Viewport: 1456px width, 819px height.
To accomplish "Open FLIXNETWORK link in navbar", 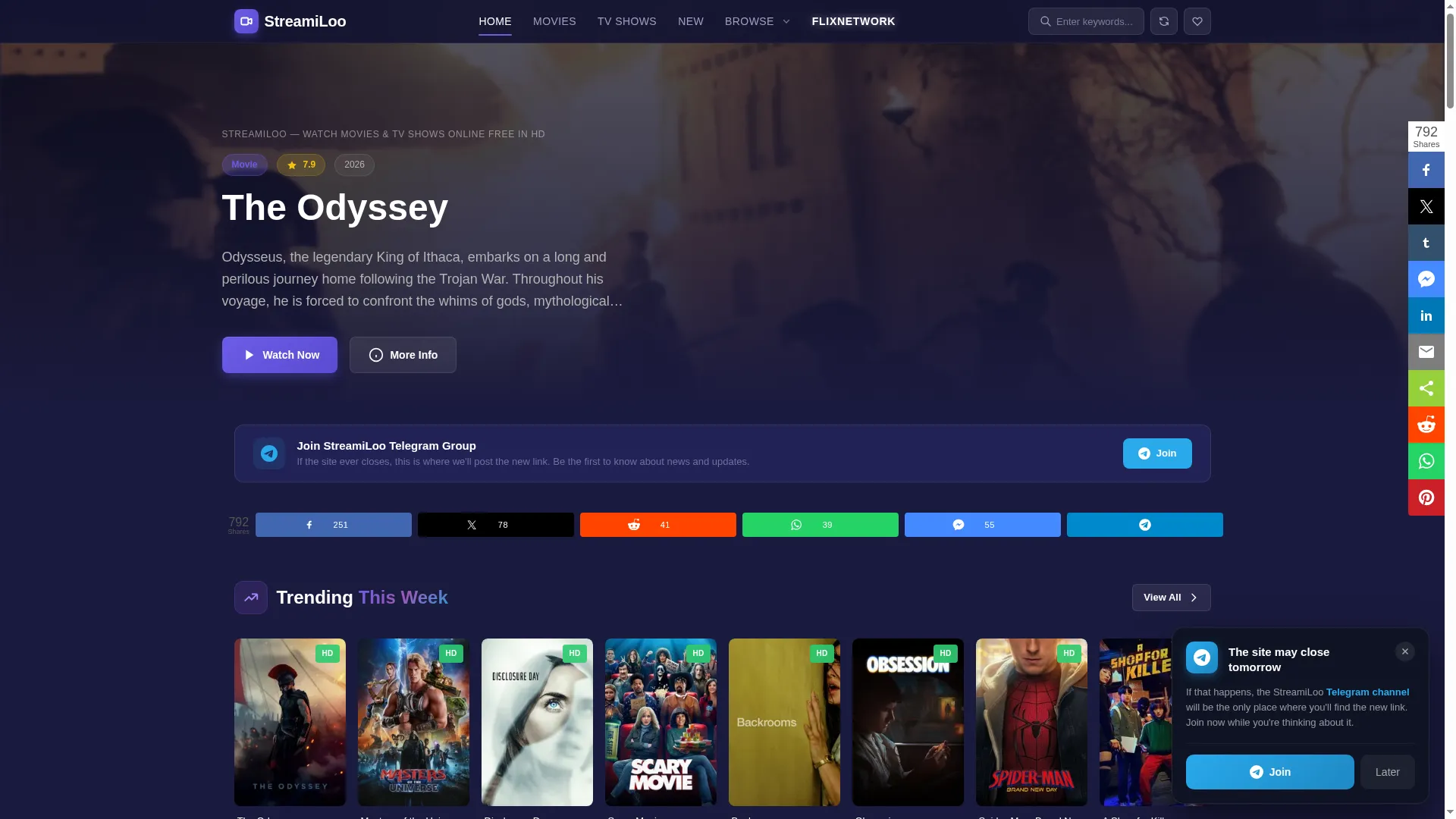I will (853, 21).
